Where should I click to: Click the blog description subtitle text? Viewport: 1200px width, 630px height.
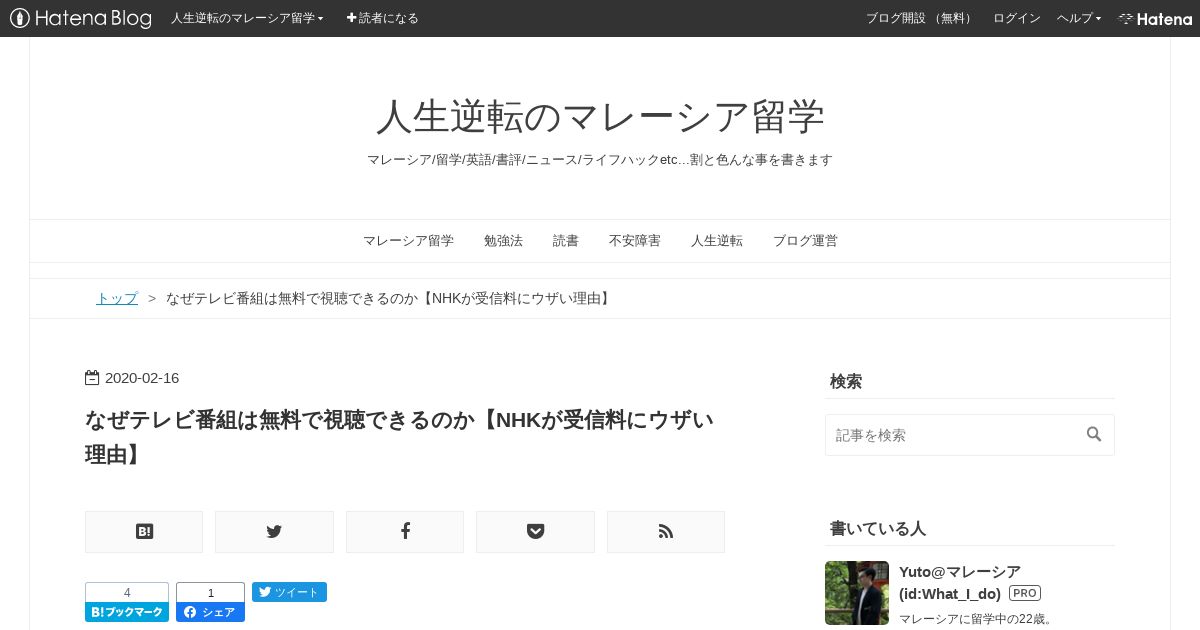600,160
